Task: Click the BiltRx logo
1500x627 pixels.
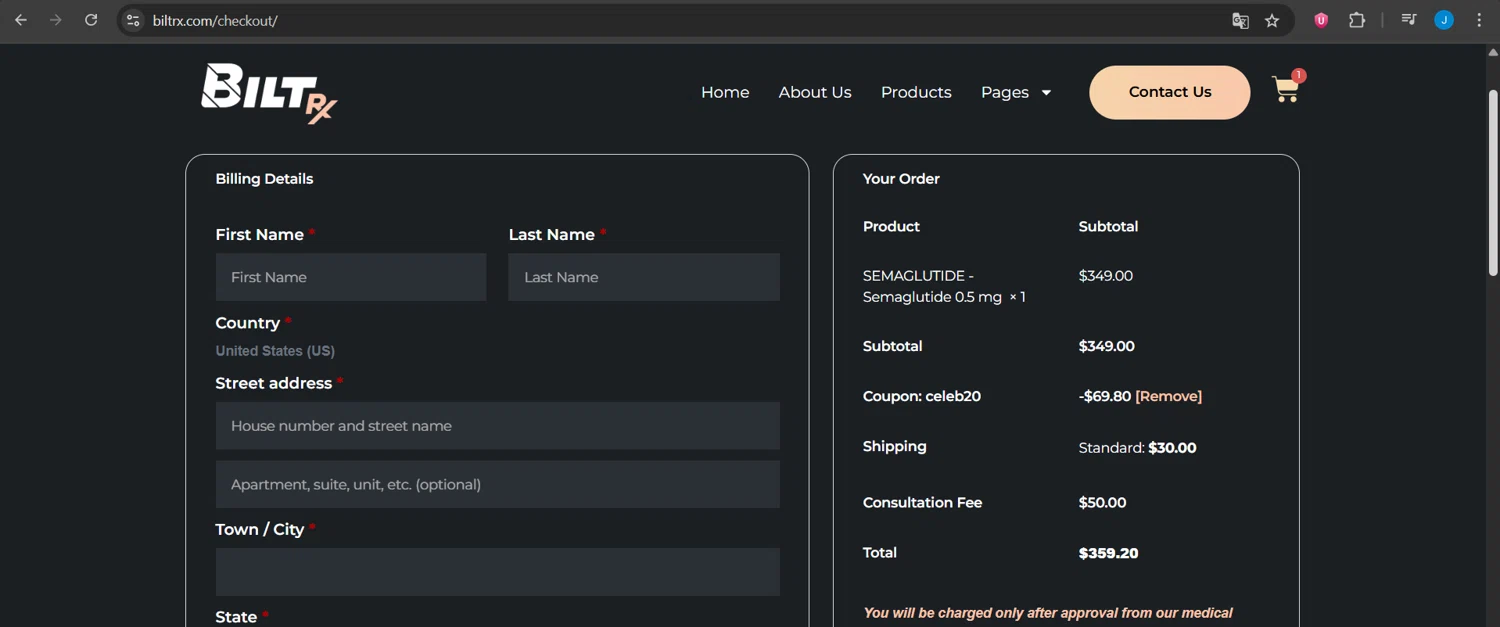Action: (x=269, y=93)
